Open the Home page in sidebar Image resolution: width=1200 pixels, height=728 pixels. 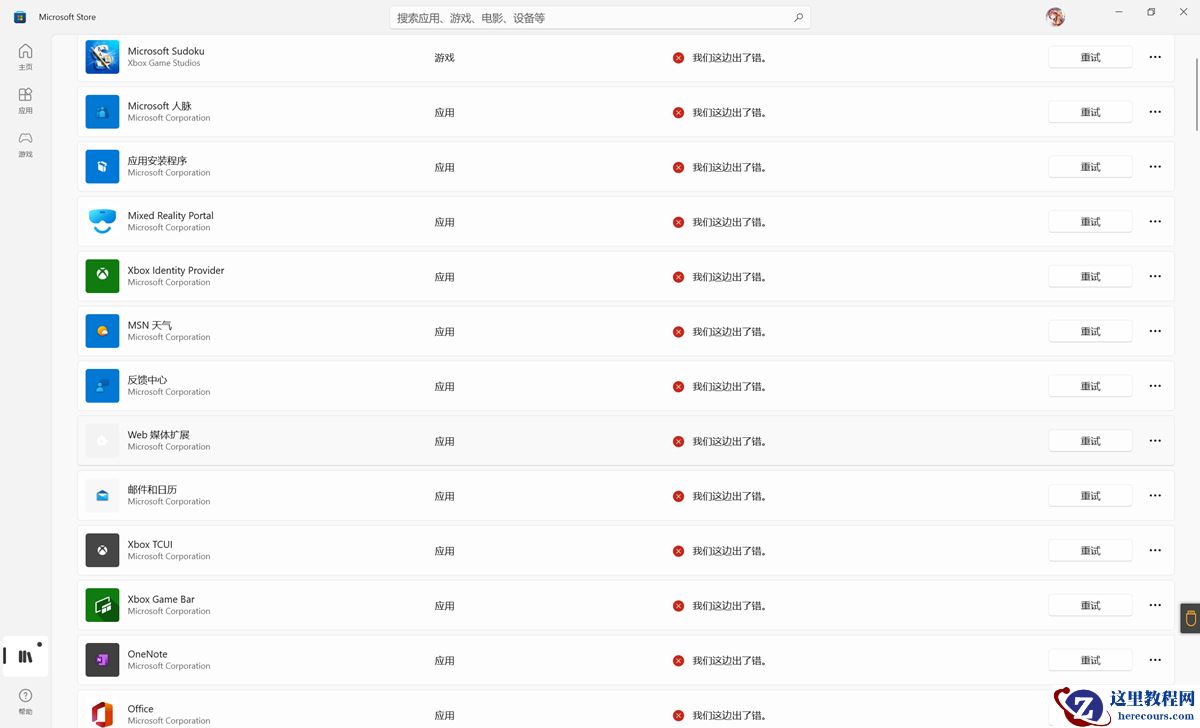point(25,57)
